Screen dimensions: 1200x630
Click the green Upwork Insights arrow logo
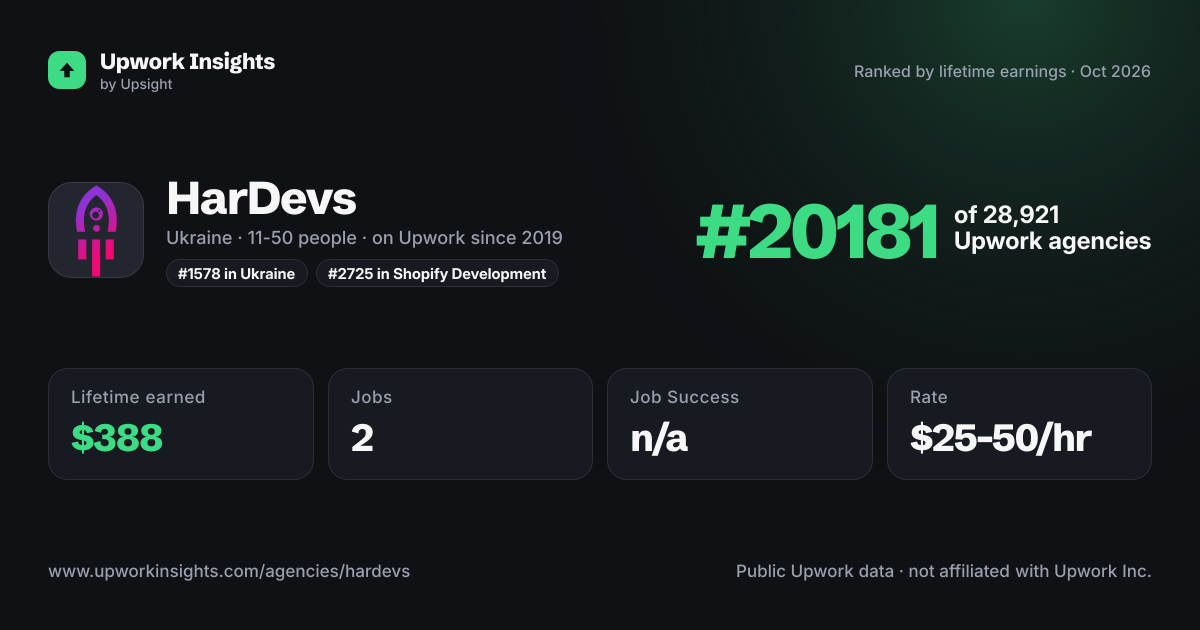pos(67,70)
